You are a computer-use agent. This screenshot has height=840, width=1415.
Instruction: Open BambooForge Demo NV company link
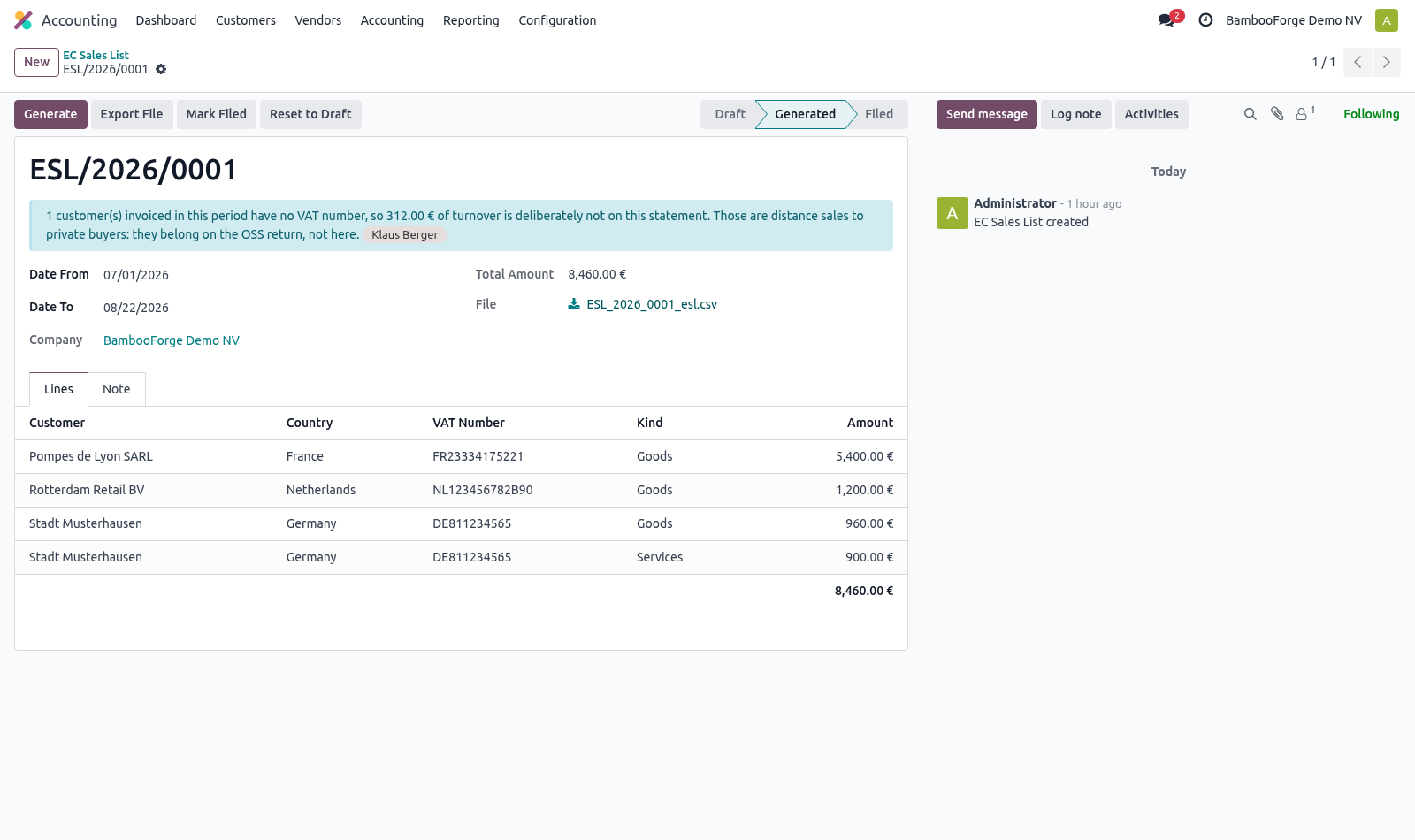[x=172, y=340]
